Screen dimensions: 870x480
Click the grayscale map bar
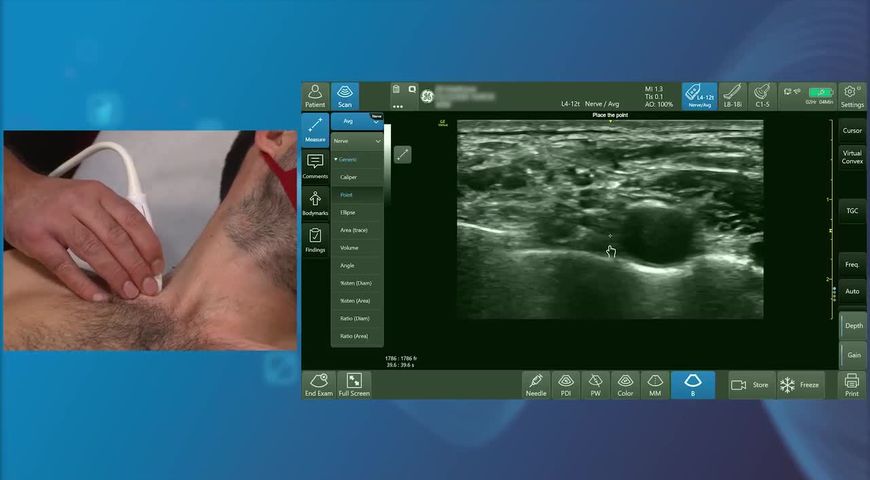(x=387, y=165)
